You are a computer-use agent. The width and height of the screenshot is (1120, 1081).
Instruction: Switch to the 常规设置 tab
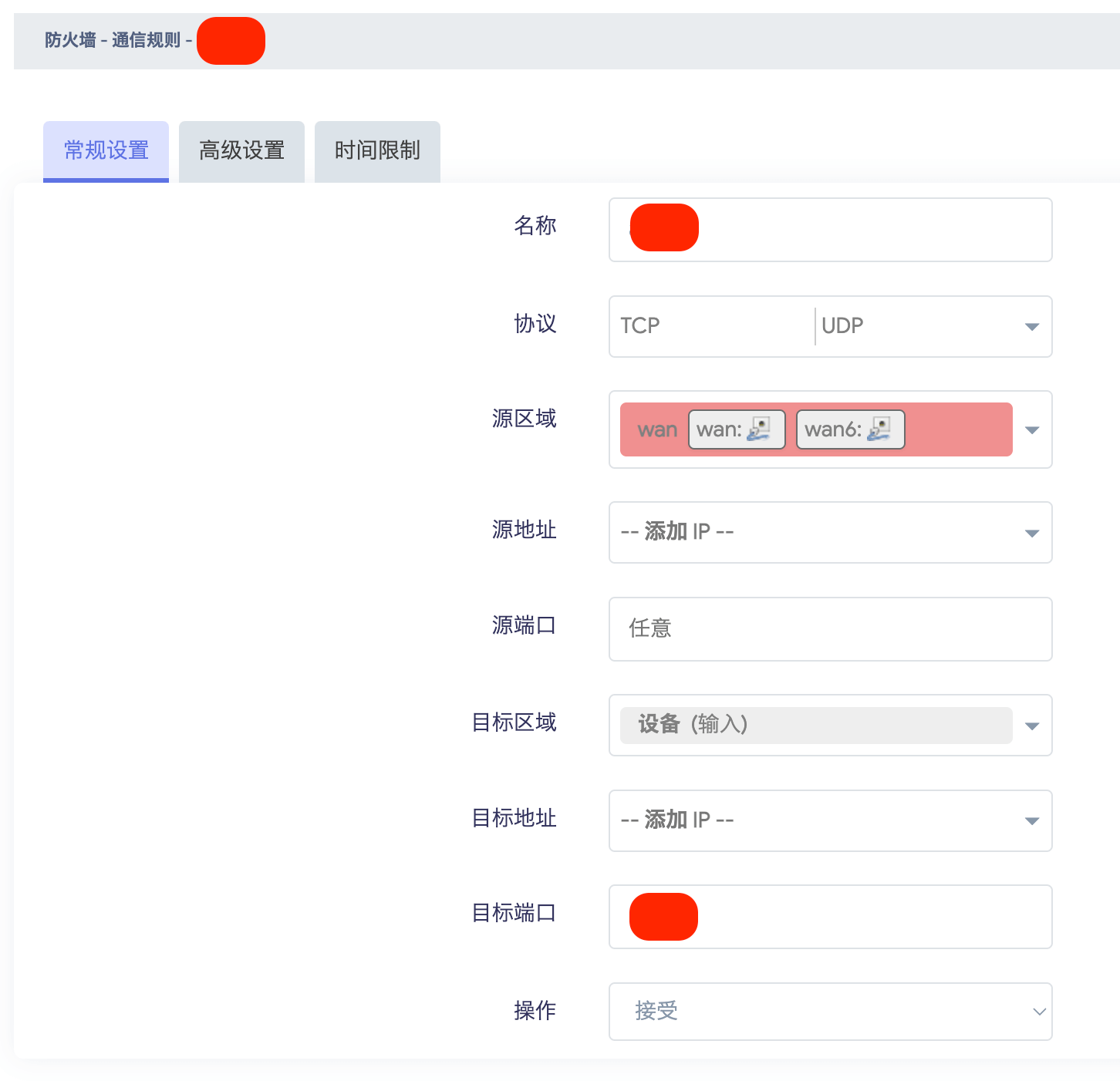coord(106,150)
